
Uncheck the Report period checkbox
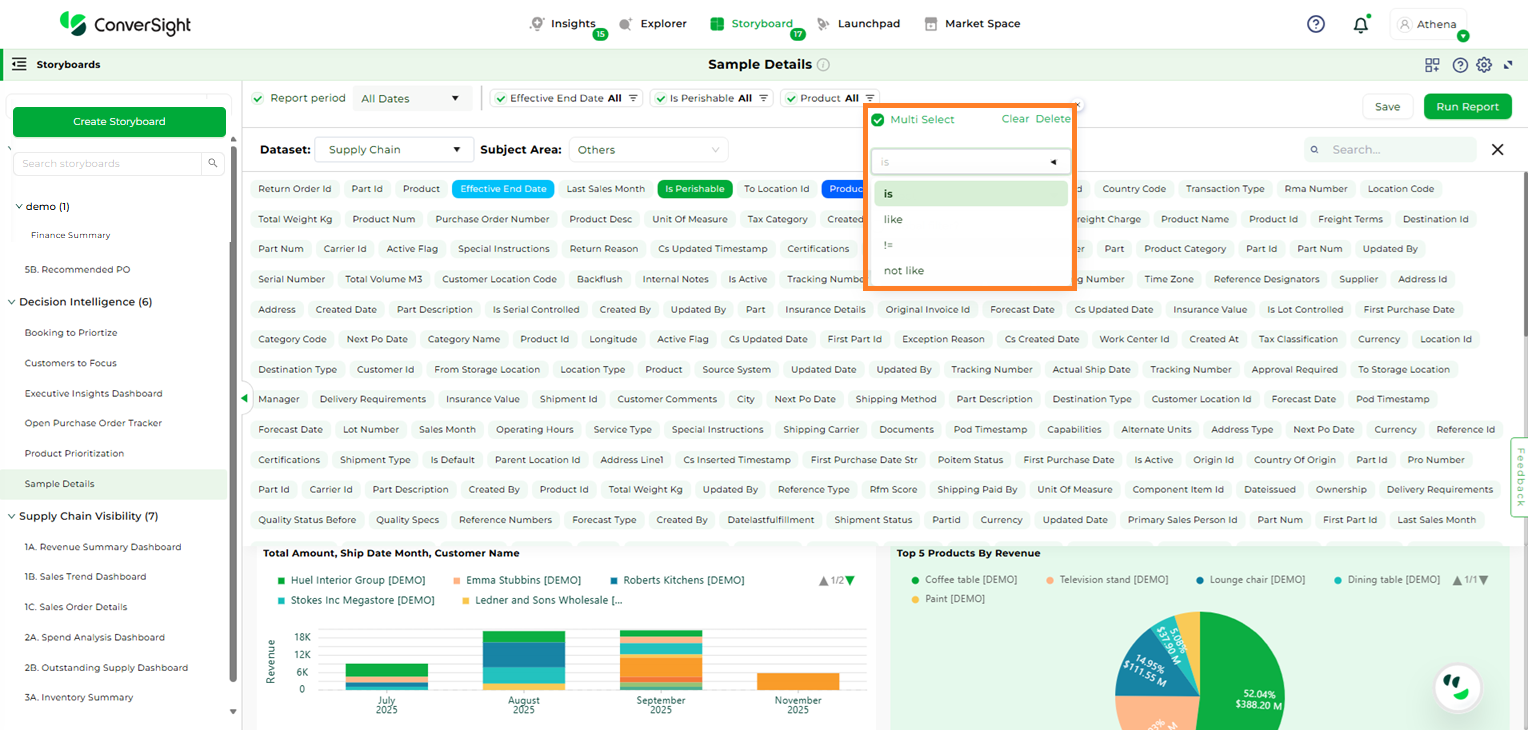[258, 98]
